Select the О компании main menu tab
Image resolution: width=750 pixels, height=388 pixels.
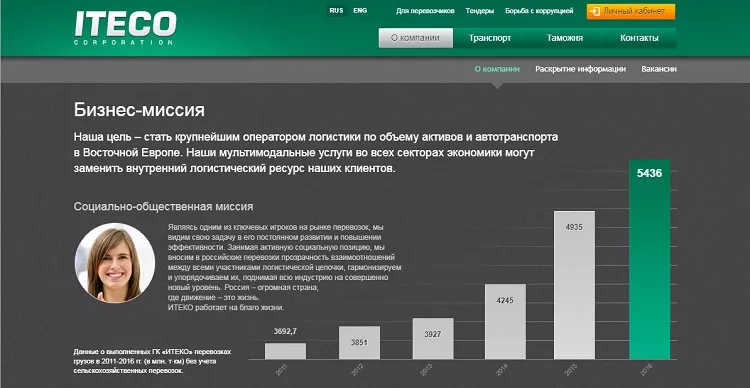(416, 38)
